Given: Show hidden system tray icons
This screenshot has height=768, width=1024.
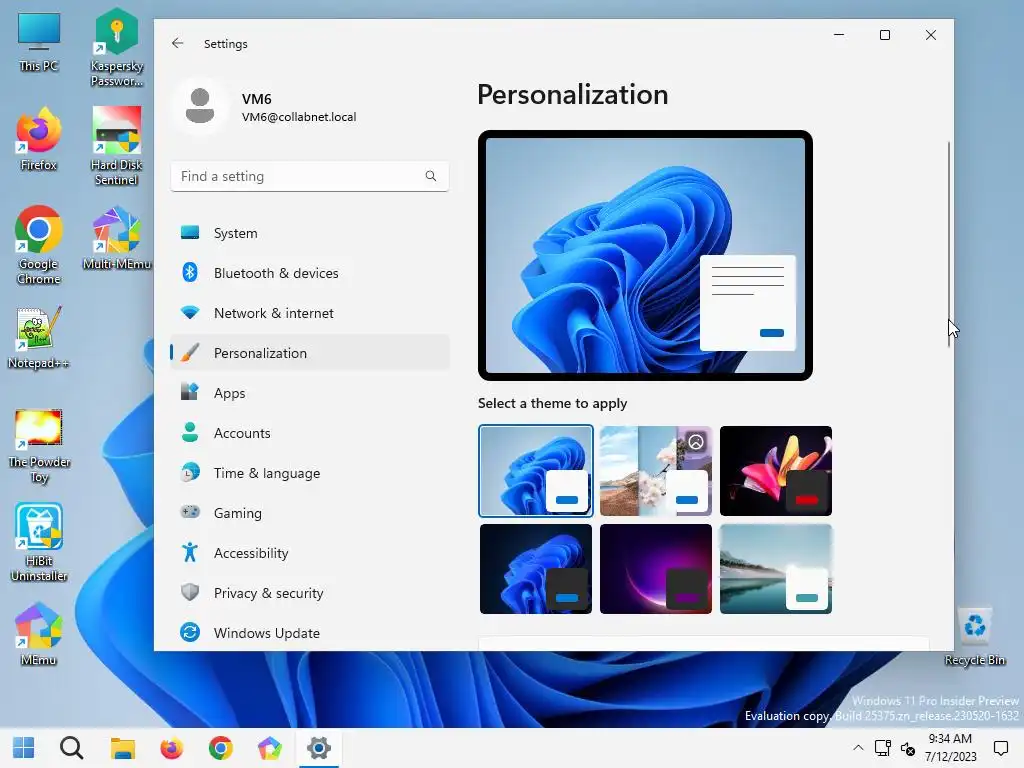Looking at the screenshot, I should 858,748.
